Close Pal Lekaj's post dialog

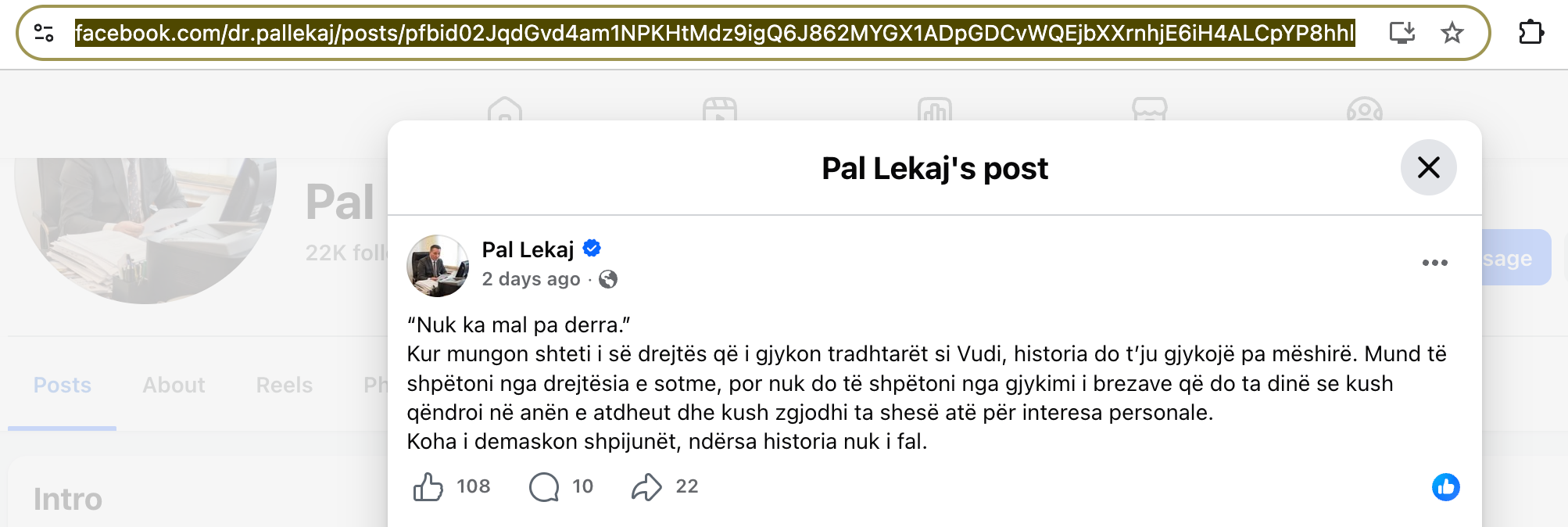[x=1428, y=167]
